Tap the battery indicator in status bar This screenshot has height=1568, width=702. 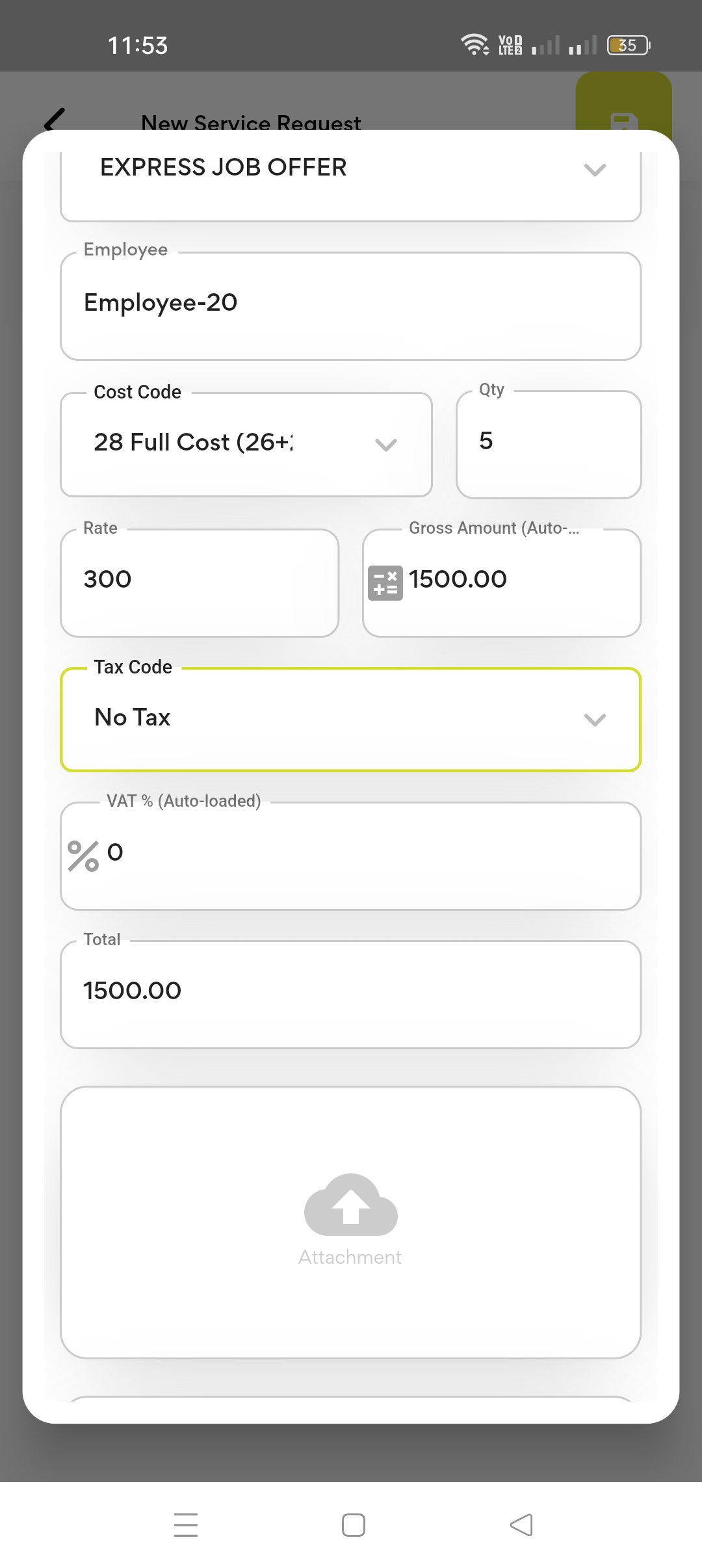628,46
